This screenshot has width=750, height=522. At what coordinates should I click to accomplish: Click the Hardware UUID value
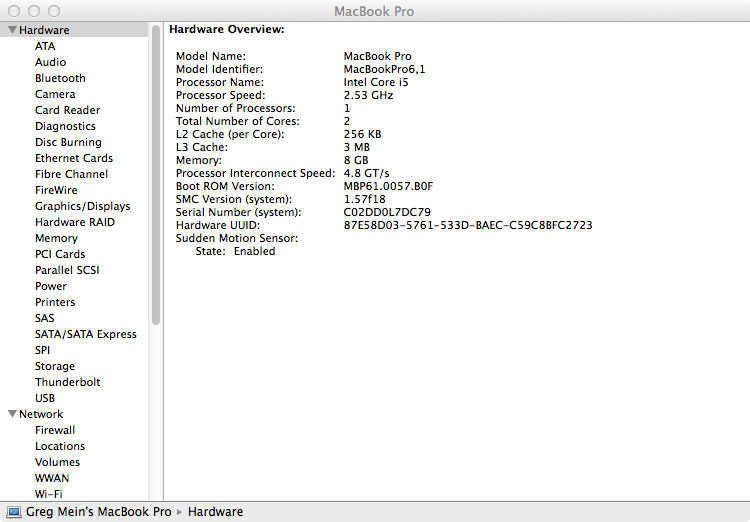(468, 225)
